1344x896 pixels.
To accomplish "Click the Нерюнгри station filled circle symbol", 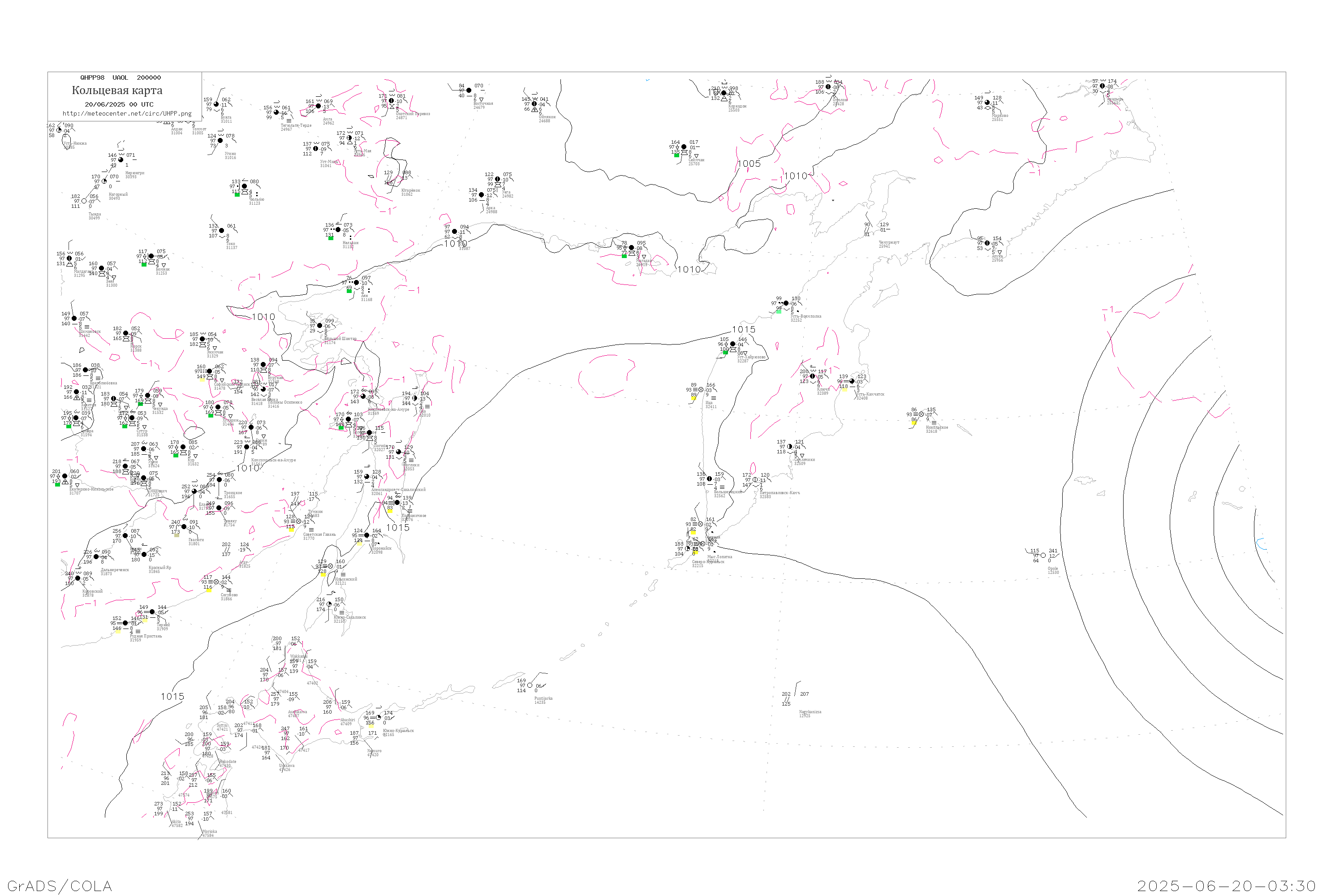I will pos(121,160).
